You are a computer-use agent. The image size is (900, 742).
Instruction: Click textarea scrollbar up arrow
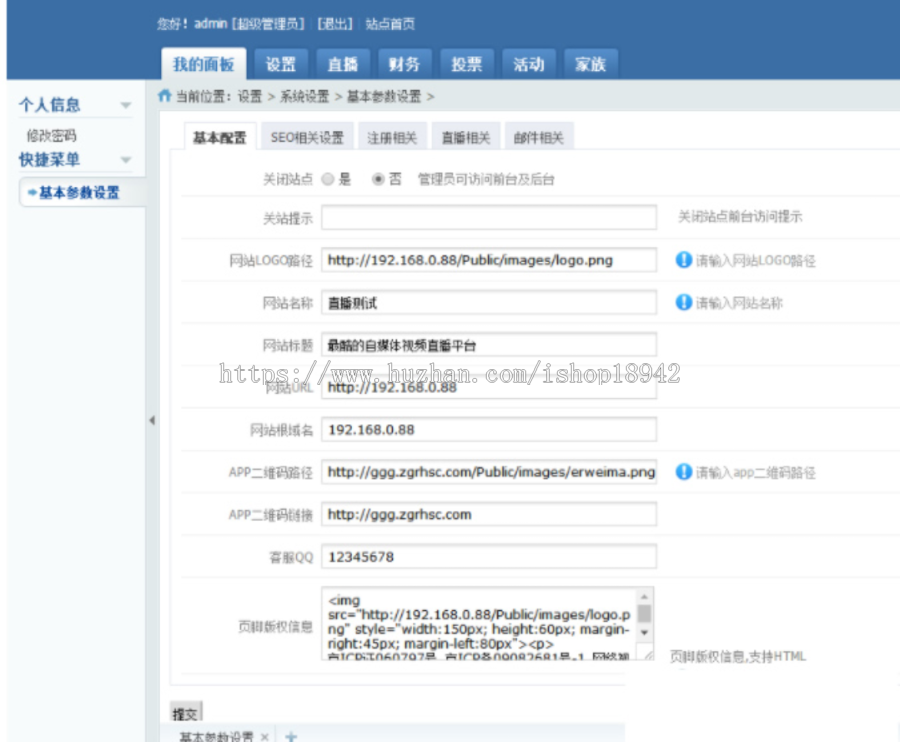645,596
